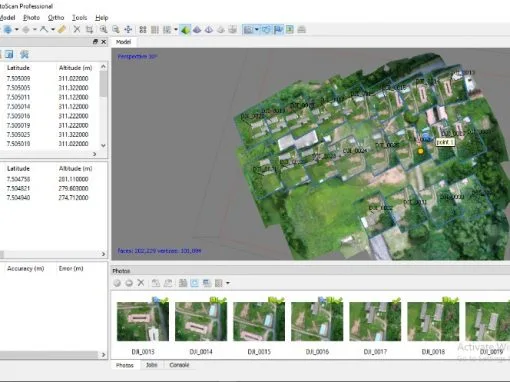
Task: Switch to the Jobs tab
Action: point(151,365)
